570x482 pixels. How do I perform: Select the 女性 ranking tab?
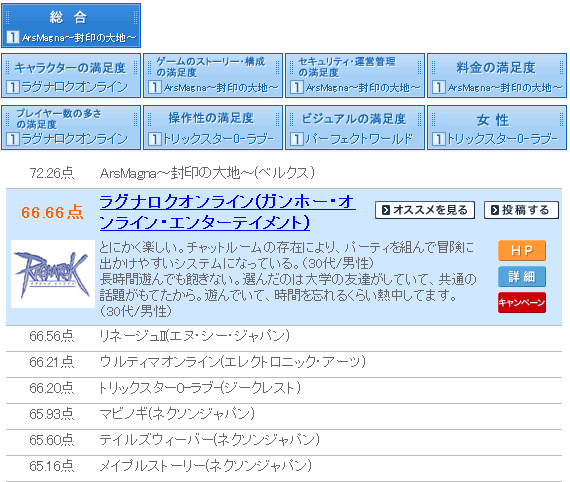coord(497,128)
